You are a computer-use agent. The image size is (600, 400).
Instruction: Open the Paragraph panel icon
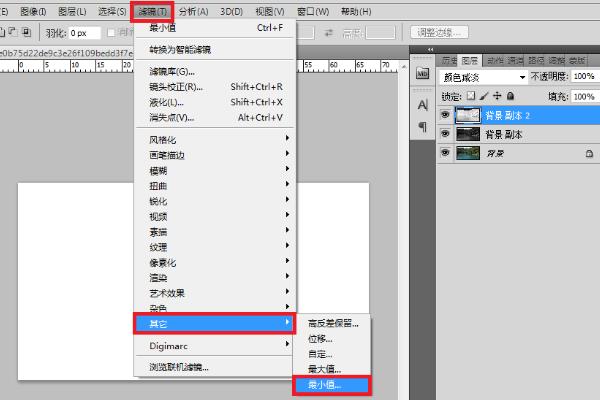click(422, 126)
